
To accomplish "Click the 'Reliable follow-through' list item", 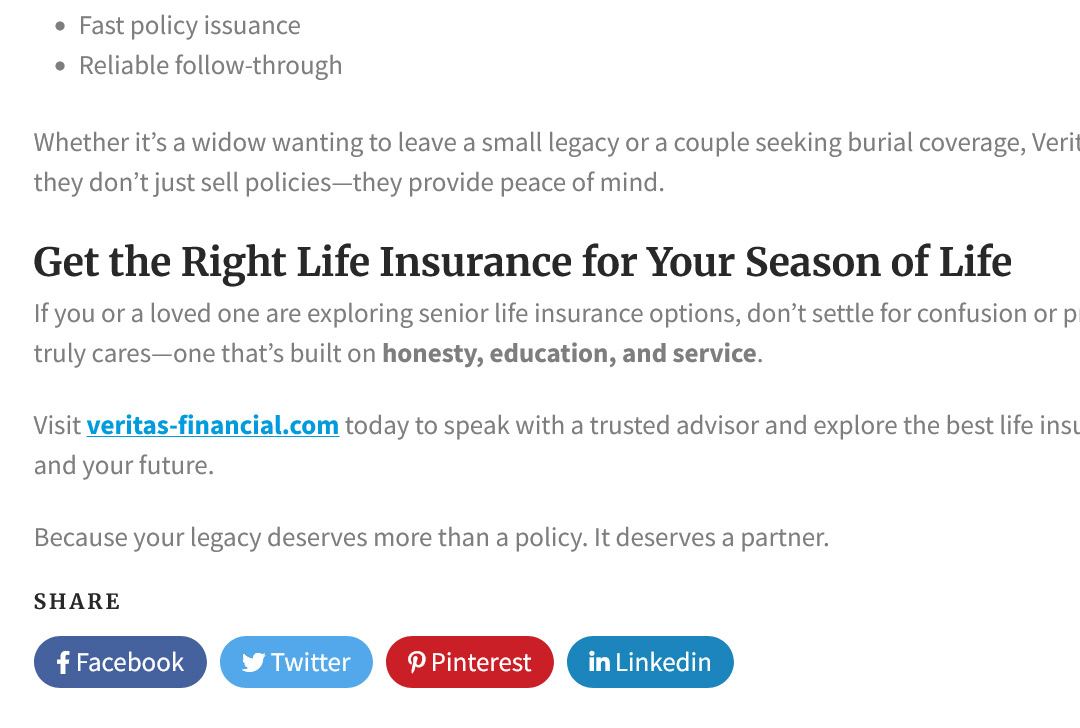I will pos(210,66).
